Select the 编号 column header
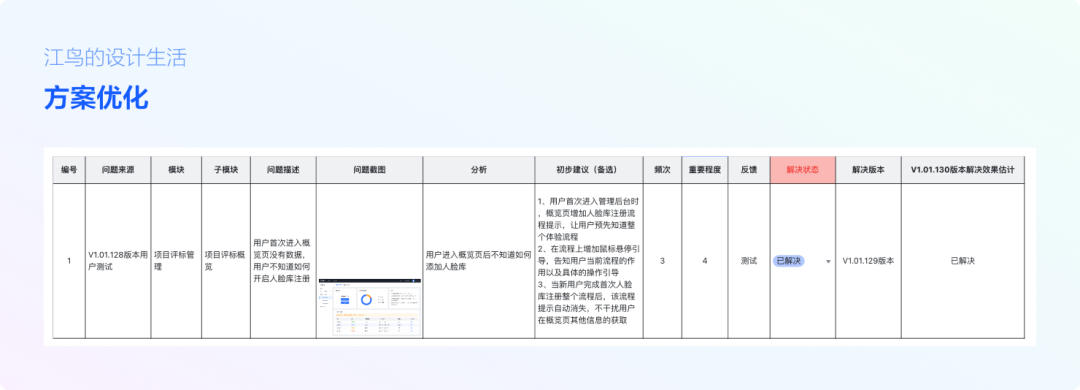Screen dimensions: 1080x390 point(69,170)
